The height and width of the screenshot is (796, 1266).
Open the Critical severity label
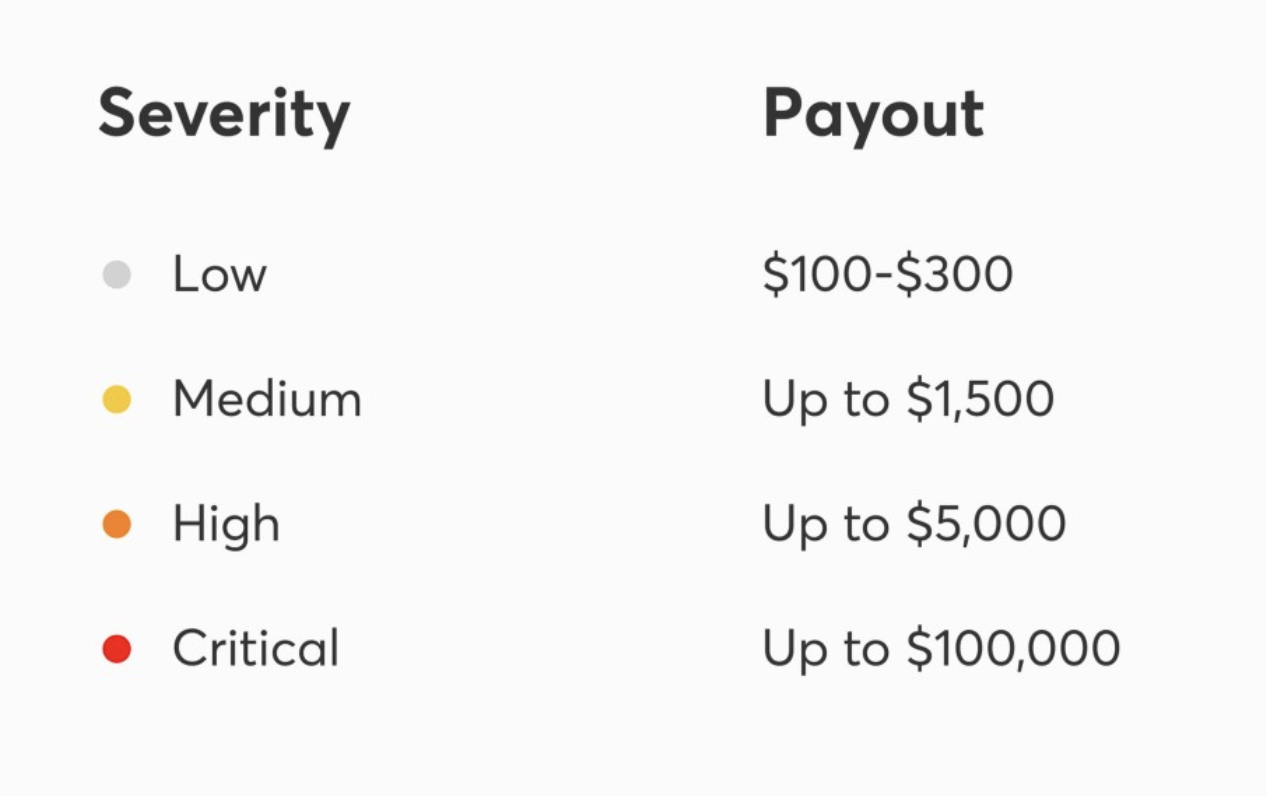256,648
